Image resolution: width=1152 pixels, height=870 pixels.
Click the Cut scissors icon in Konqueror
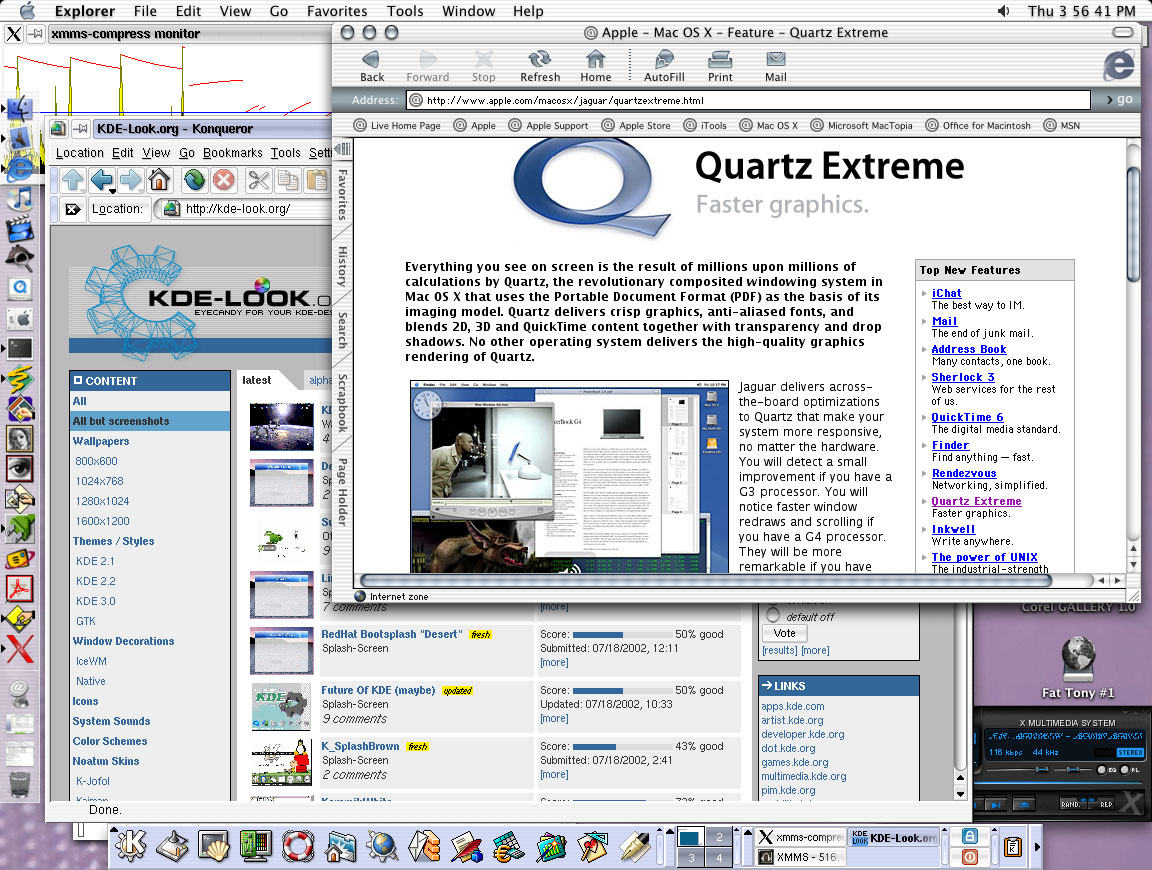(259, 179)
